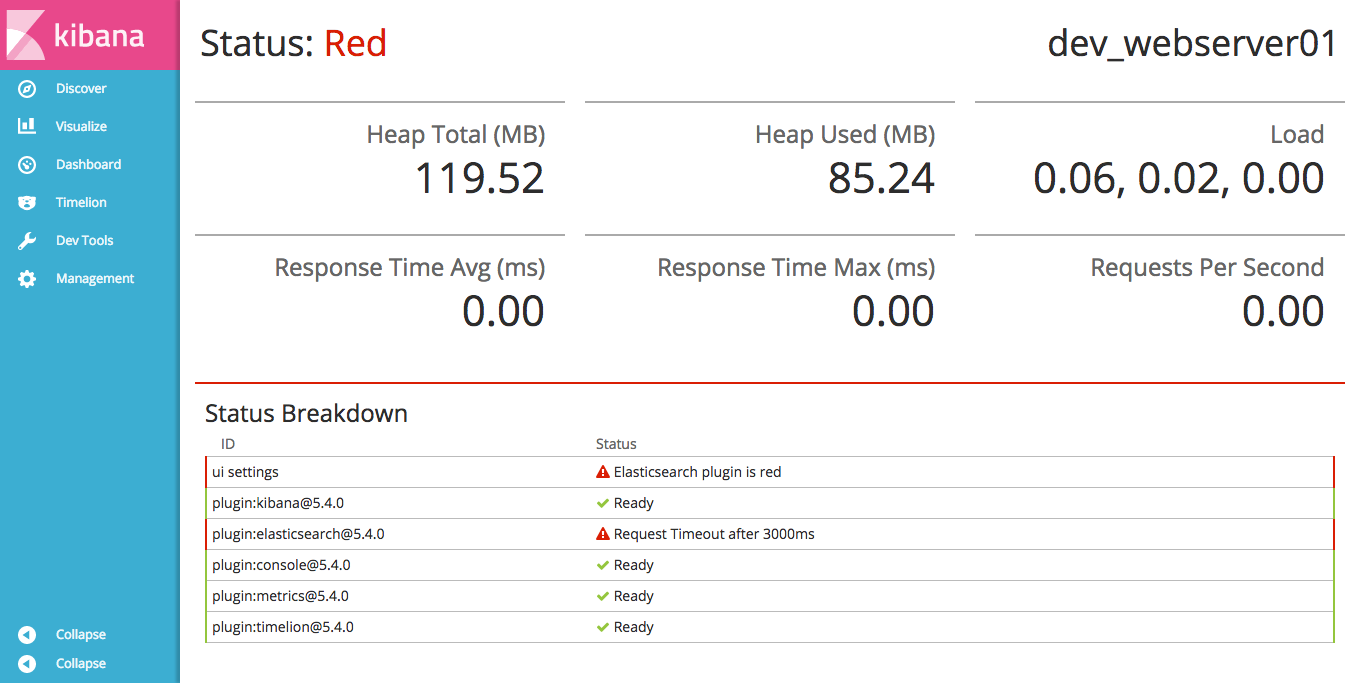Select the Visualize menu label

pyautogui.click(x=81, y=127)
